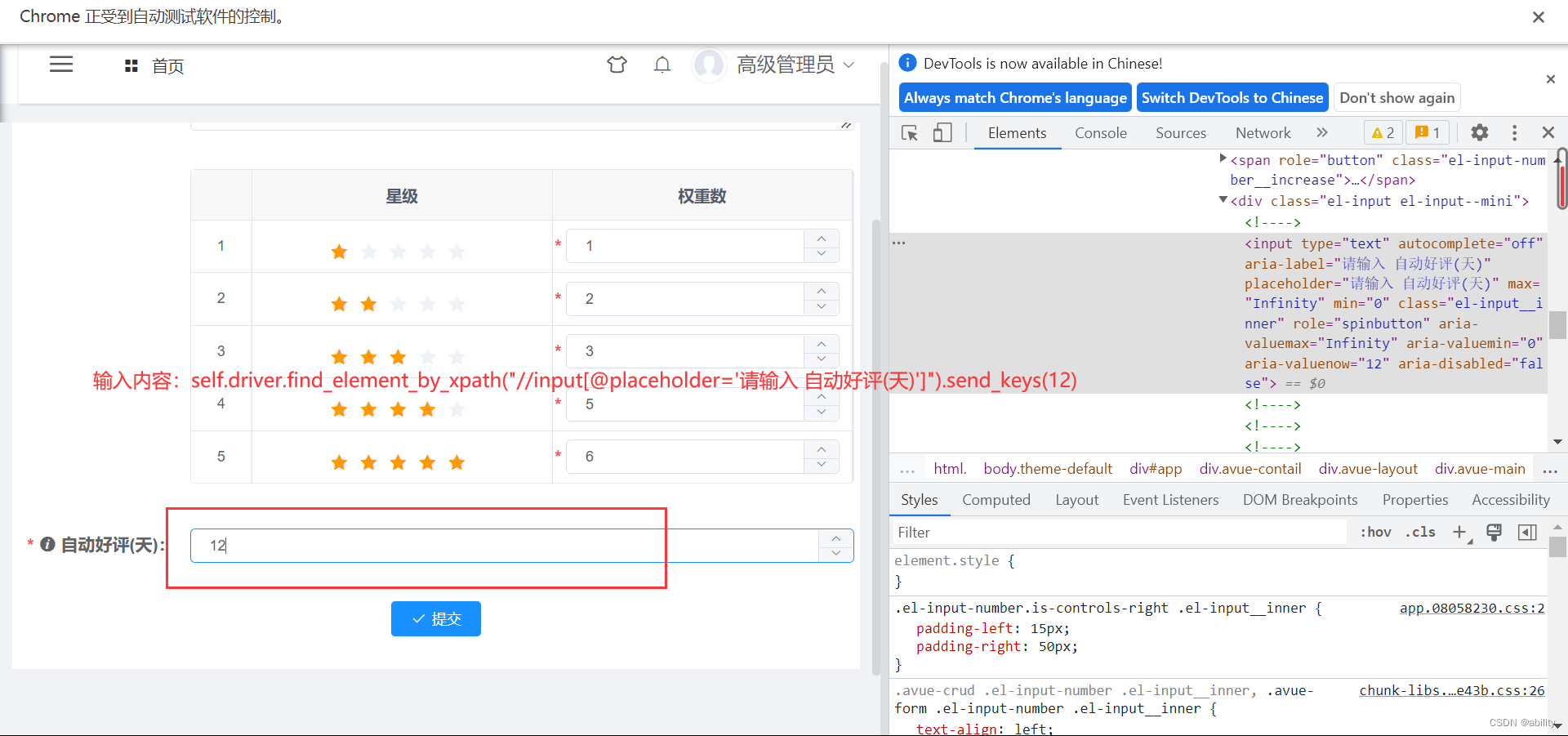Open the 高级管理员 user dropdown
This screenshot has width=1568, height=736.
pos(795,65)
